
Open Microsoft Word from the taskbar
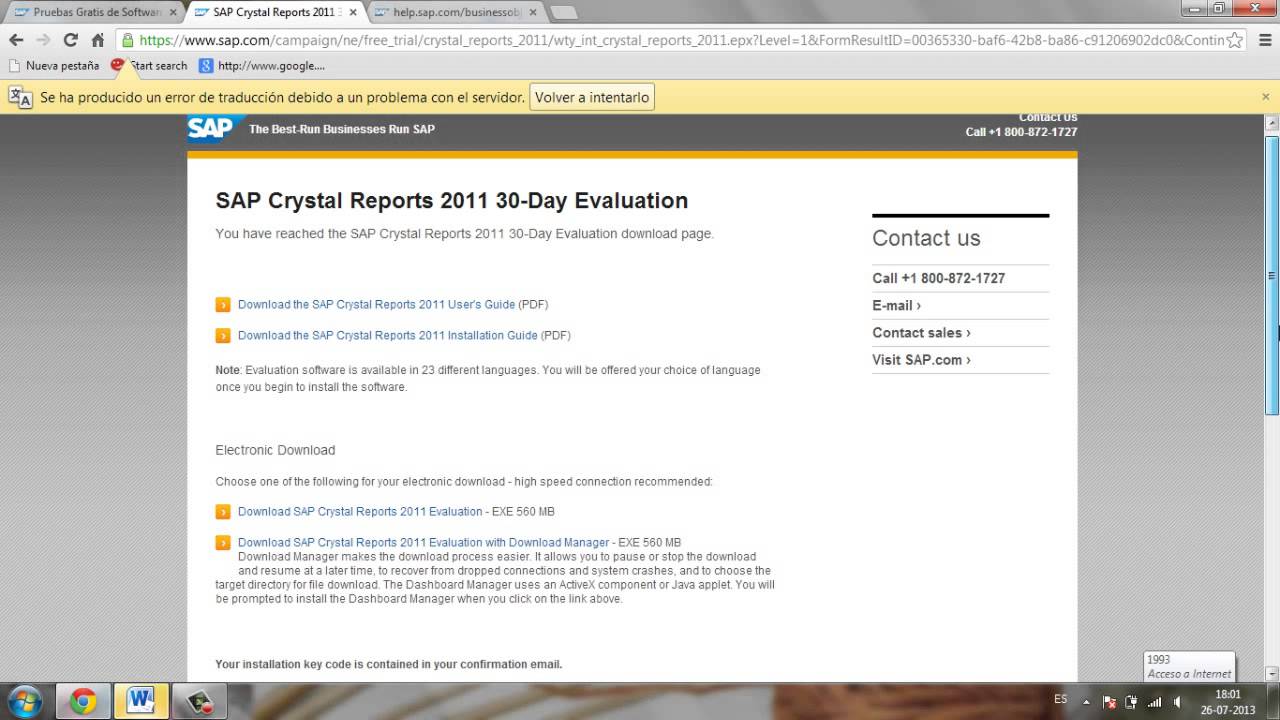click(140, 701)
